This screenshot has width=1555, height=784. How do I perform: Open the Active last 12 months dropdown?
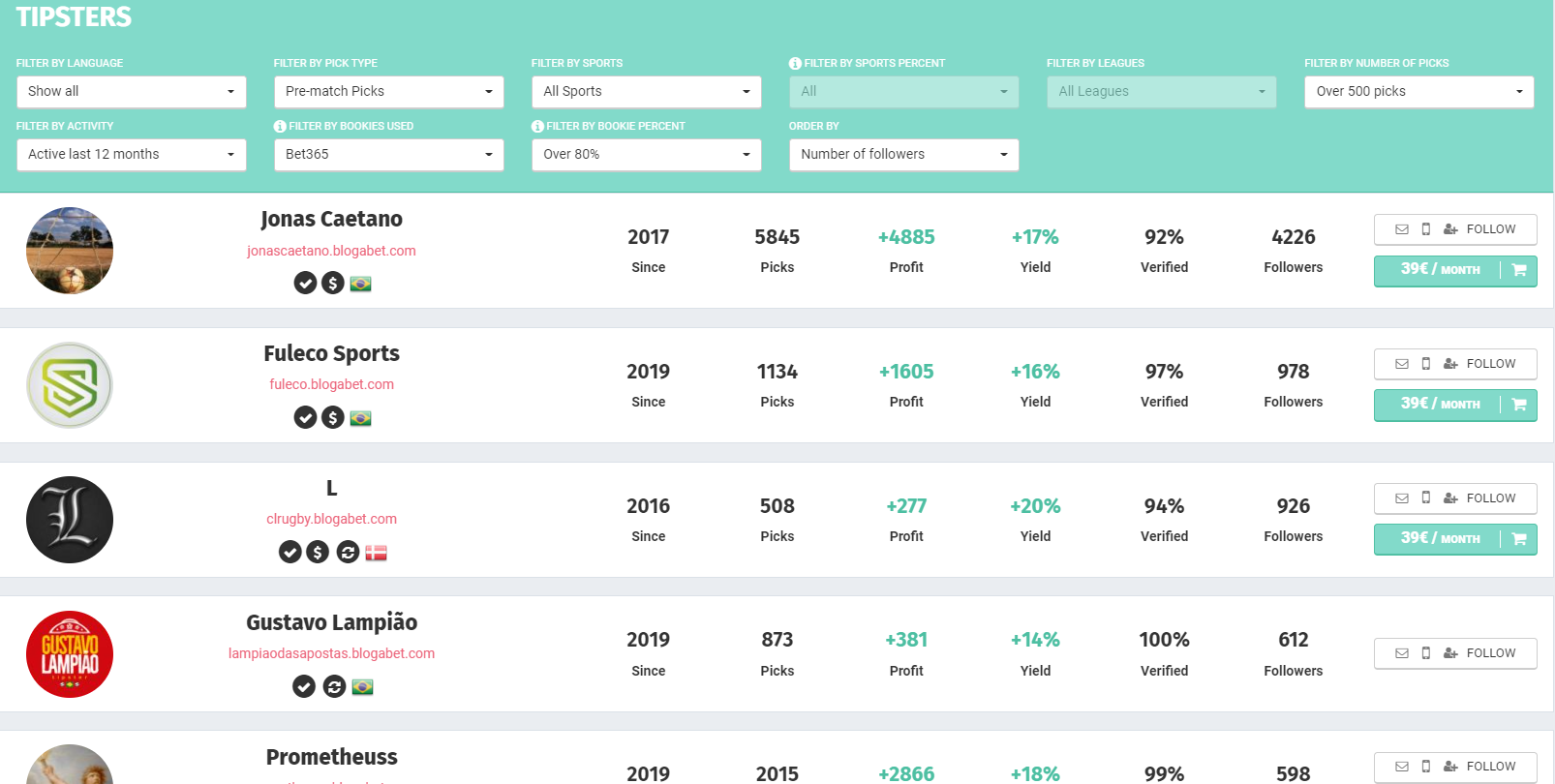tap(132, 155)
